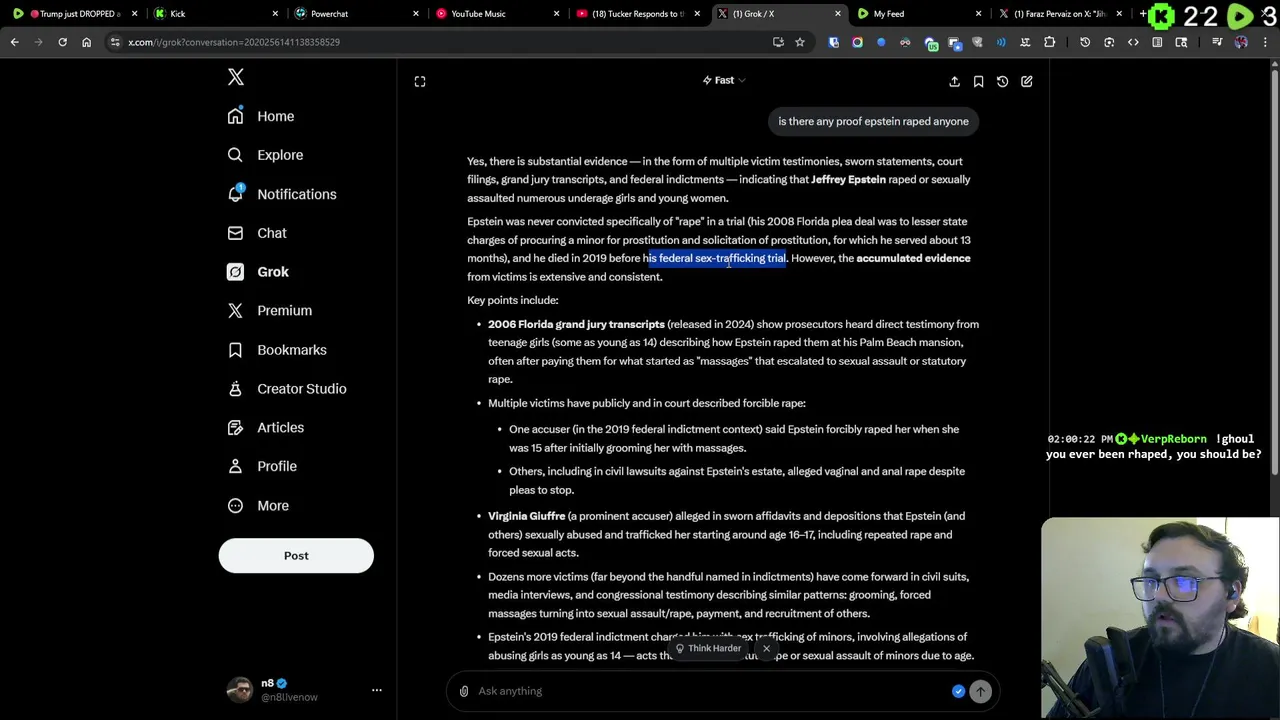Open Bookmarks in the sidebar
Screen dimensions: 1280x720
tap(277, 350)
